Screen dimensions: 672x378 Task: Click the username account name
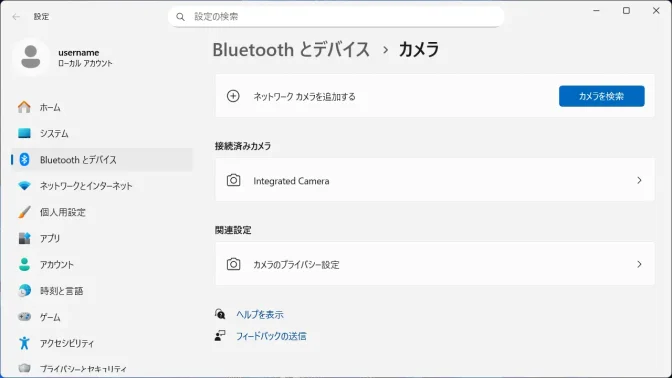tap(79, 52)
